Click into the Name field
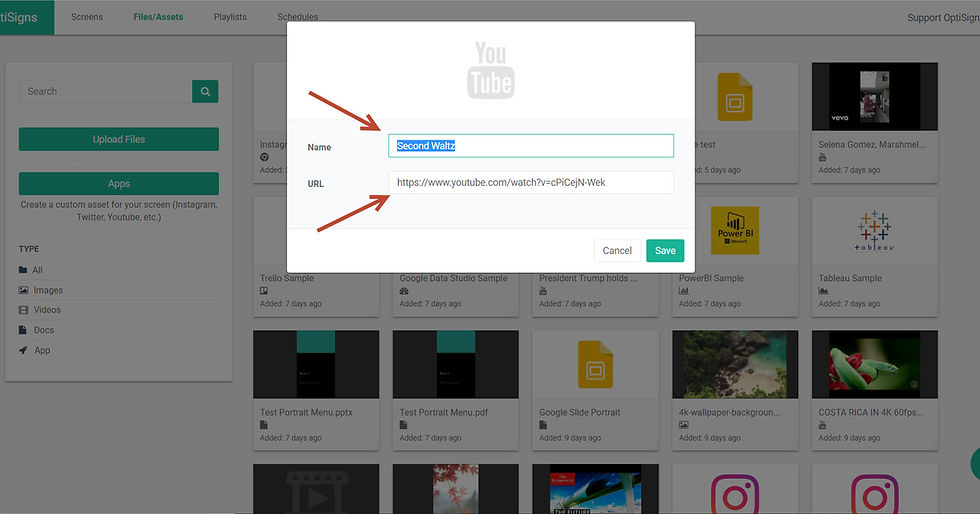980x514 pixels. click(531, 146)
